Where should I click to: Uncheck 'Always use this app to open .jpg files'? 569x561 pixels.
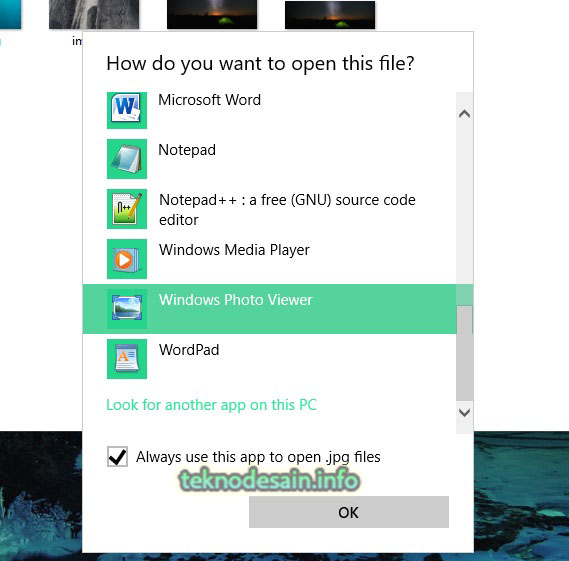(x=118, y=456)
